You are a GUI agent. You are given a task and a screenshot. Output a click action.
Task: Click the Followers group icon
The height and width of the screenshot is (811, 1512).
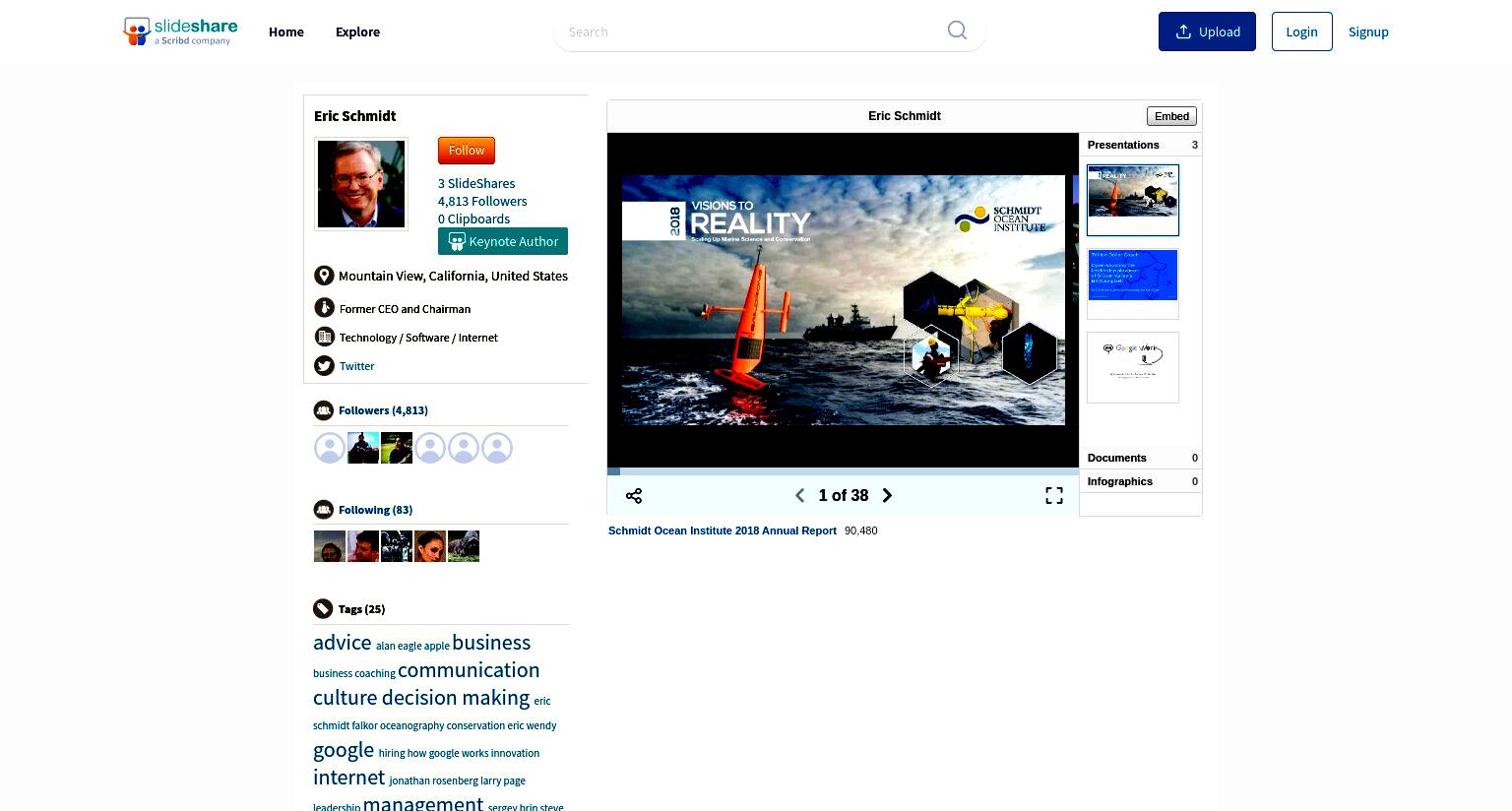click(323, 410)
